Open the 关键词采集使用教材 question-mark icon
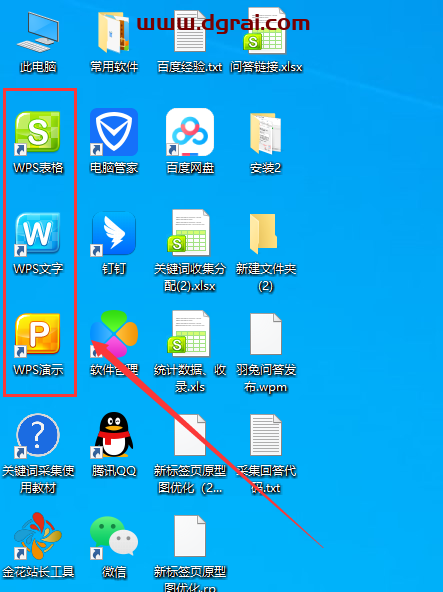The width and height of the screenshot is (443, 592). coord(37,435)
